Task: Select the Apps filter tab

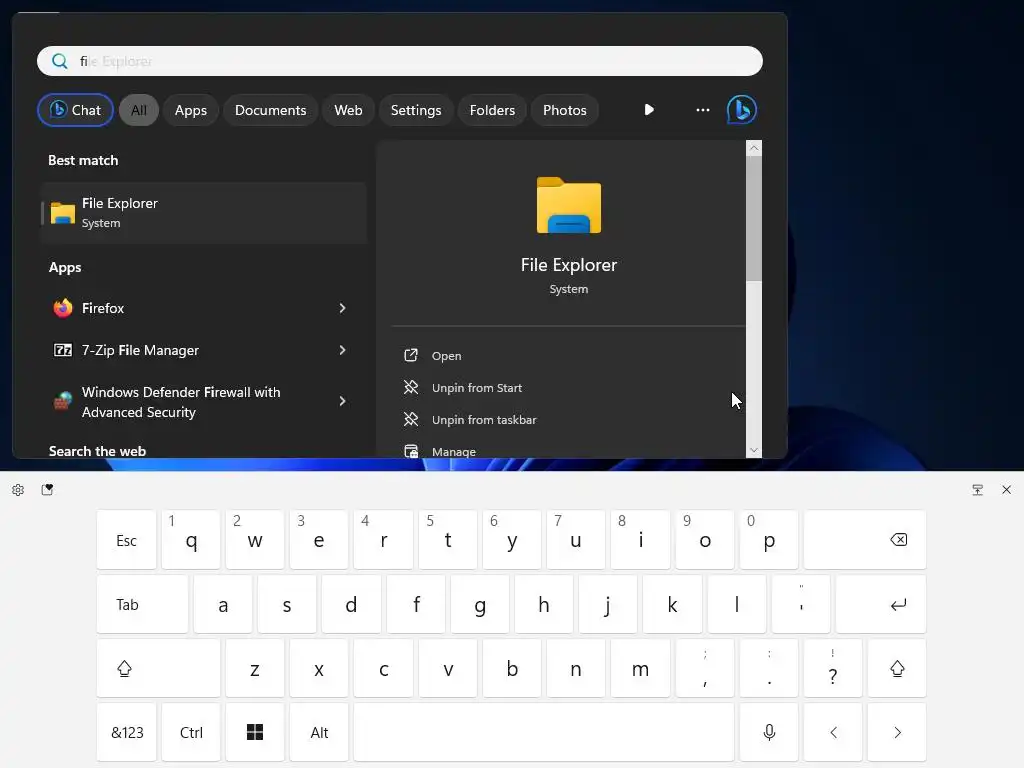Action: click(191, 110)
